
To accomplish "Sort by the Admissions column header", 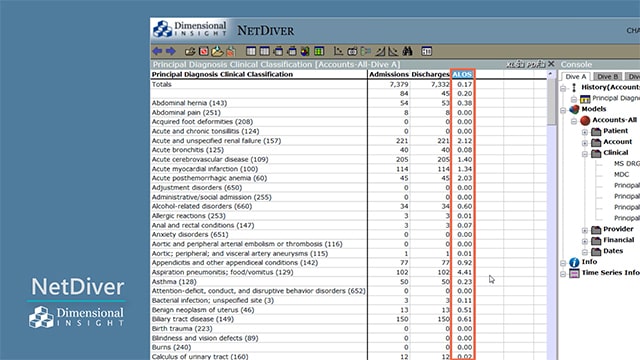I will point(389,74).
